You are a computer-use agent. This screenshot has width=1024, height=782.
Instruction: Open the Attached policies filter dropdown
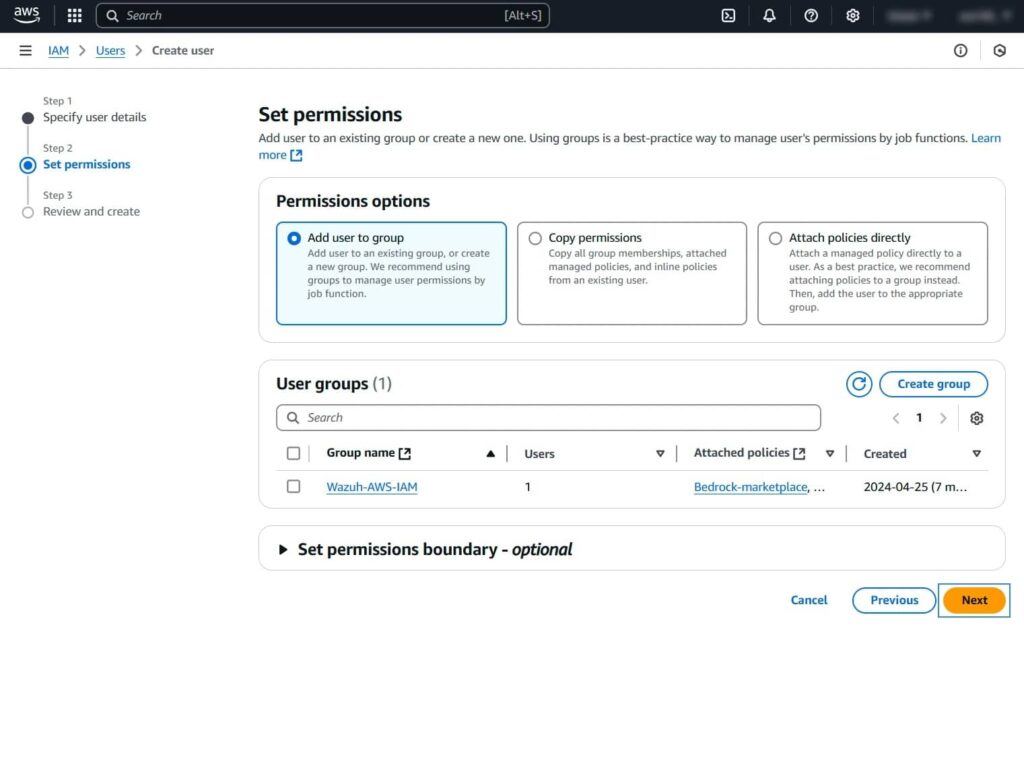click(x=830, y=453)
